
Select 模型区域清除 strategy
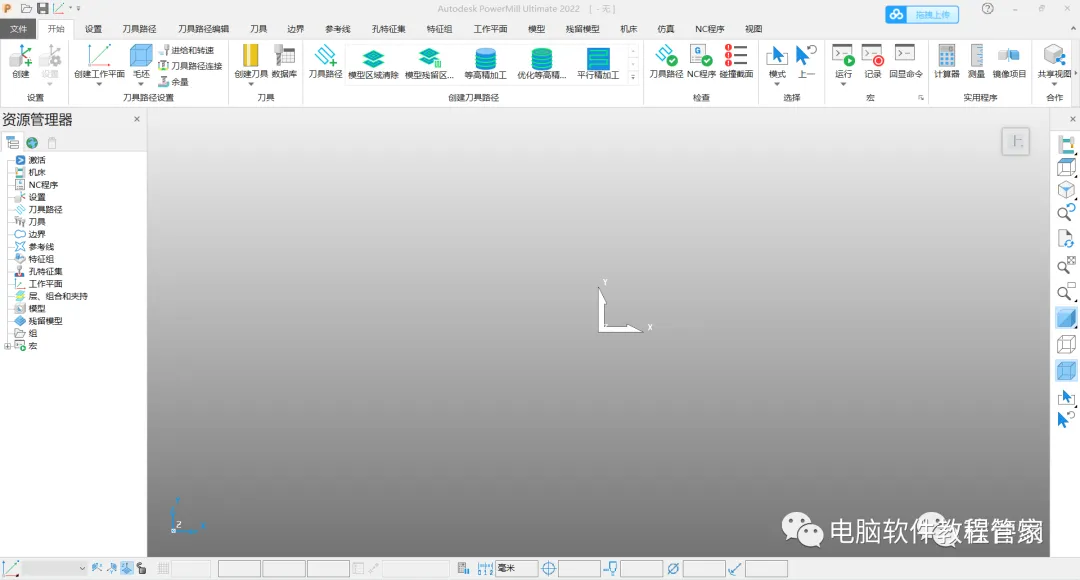373,63
